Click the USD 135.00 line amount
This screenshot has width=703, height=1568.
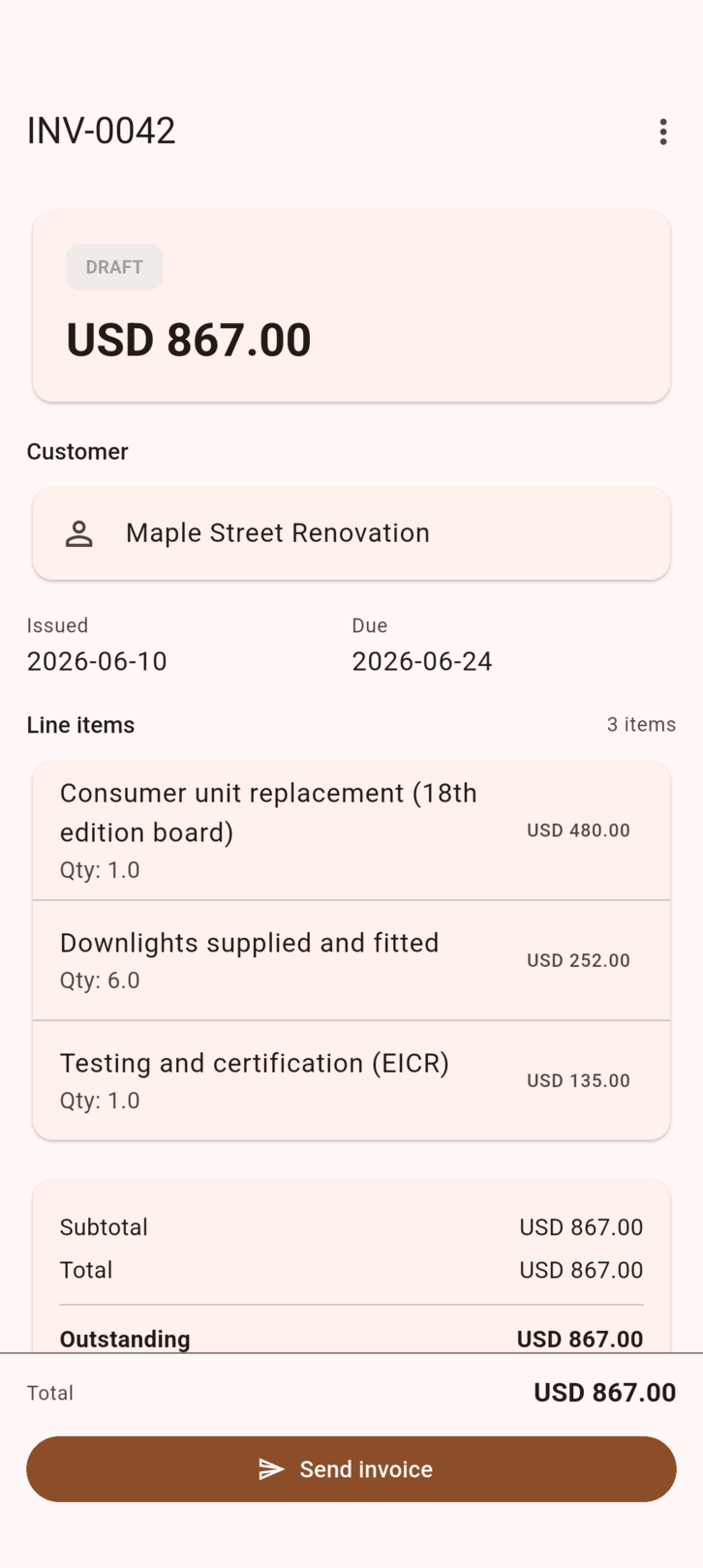[578, 1080]
